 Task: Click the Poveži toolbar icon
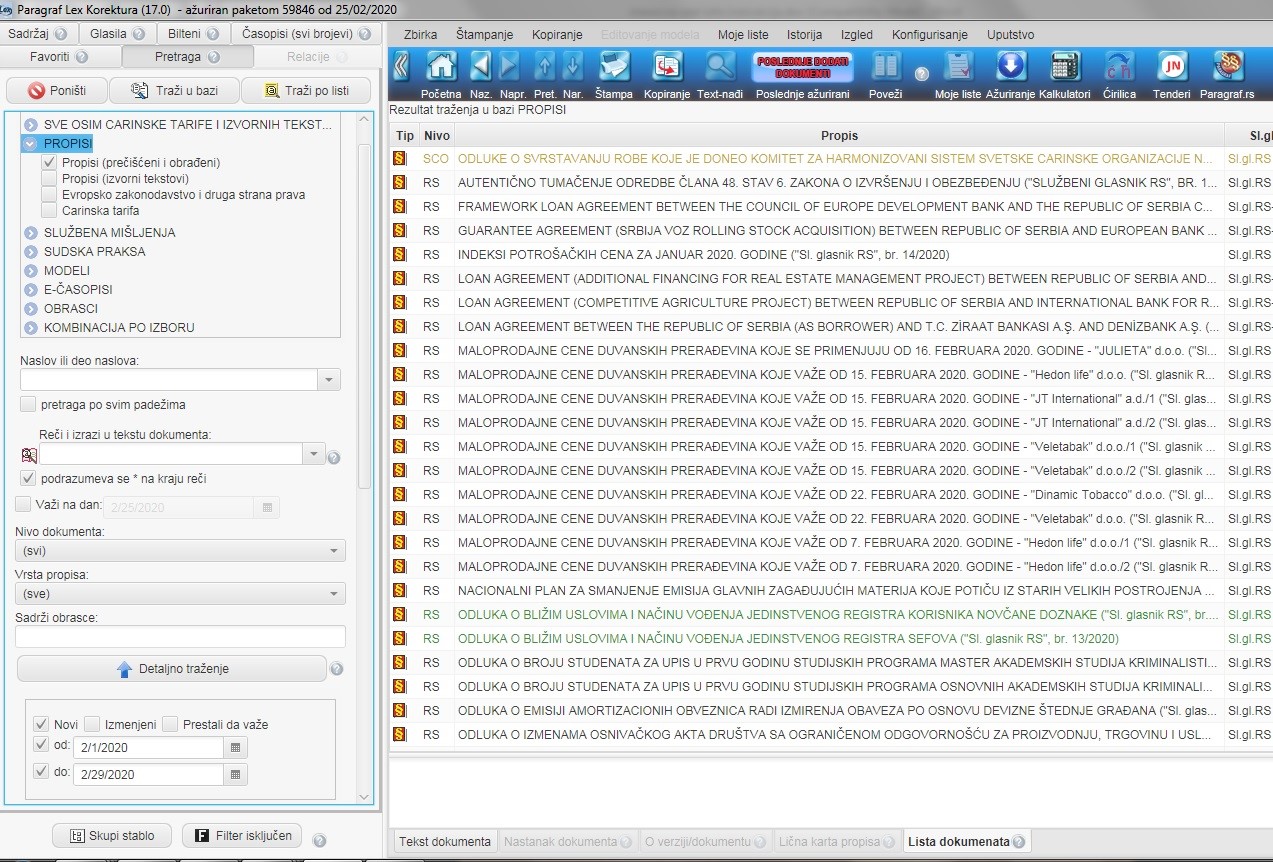(x=885, y=68)
